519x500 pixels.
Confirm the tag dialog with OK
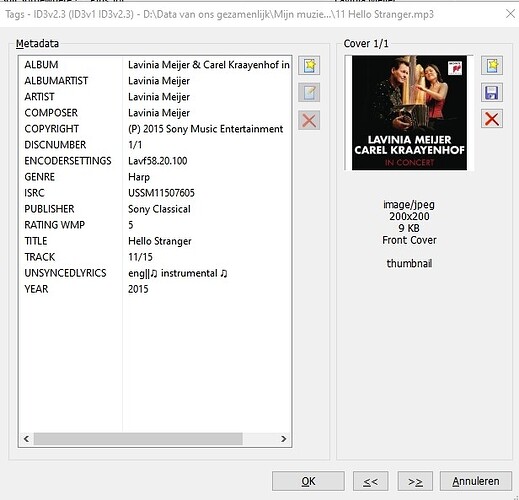tap(308, 481)
